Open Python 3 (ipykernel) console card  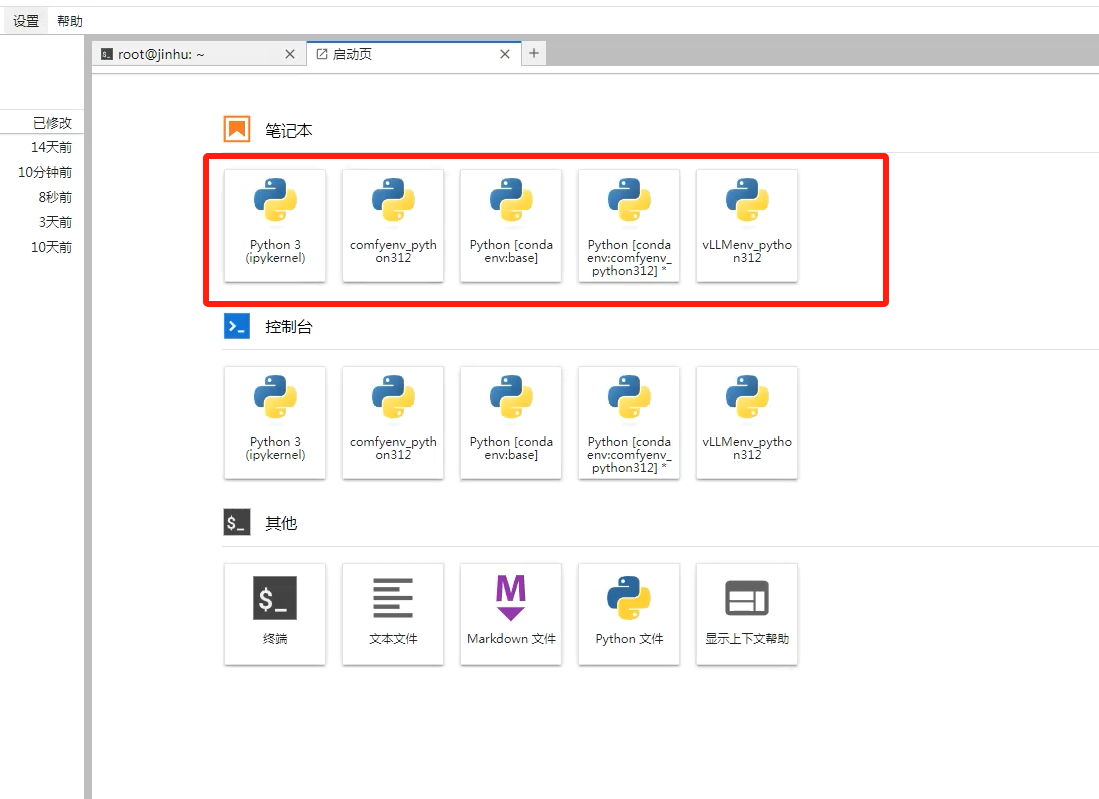[275, 423]
